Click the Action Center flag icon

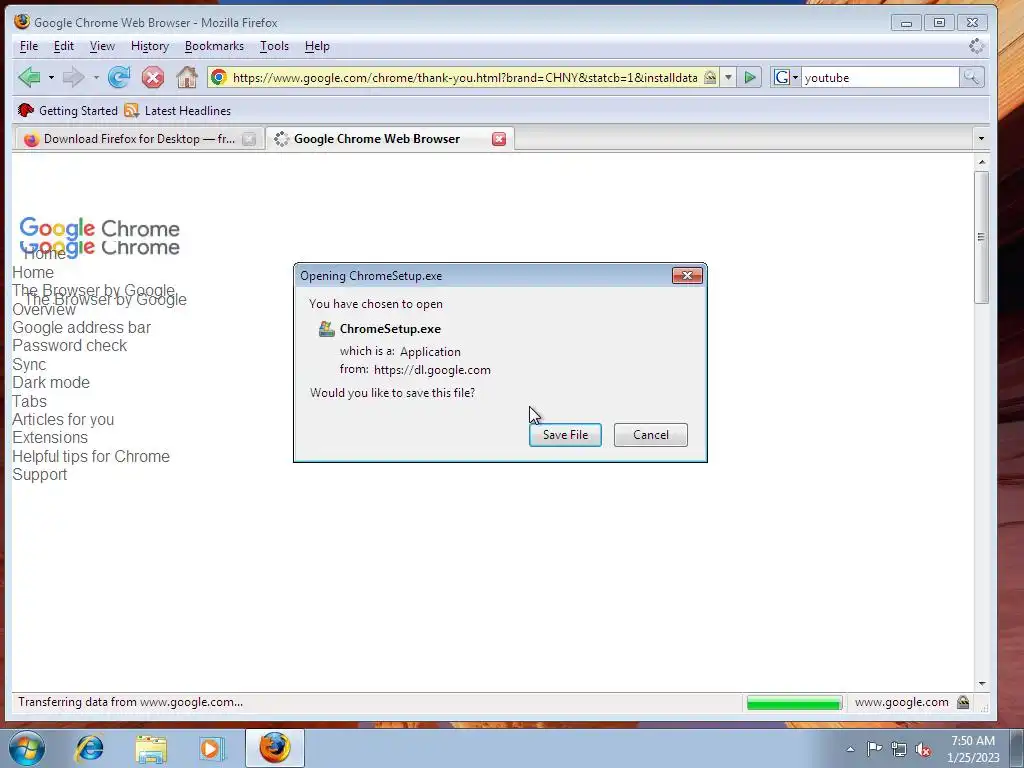pyautogui.click(x=874, y=749)
